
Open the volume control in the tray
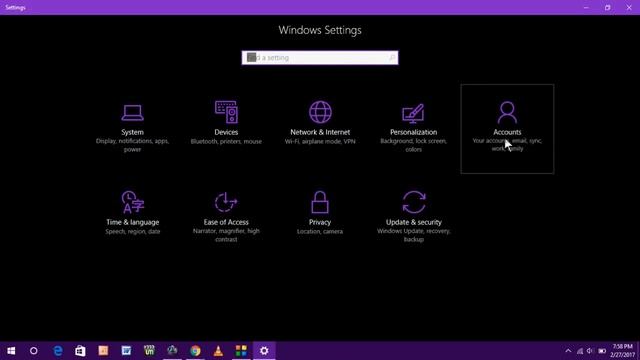click(x=590, y=351)
